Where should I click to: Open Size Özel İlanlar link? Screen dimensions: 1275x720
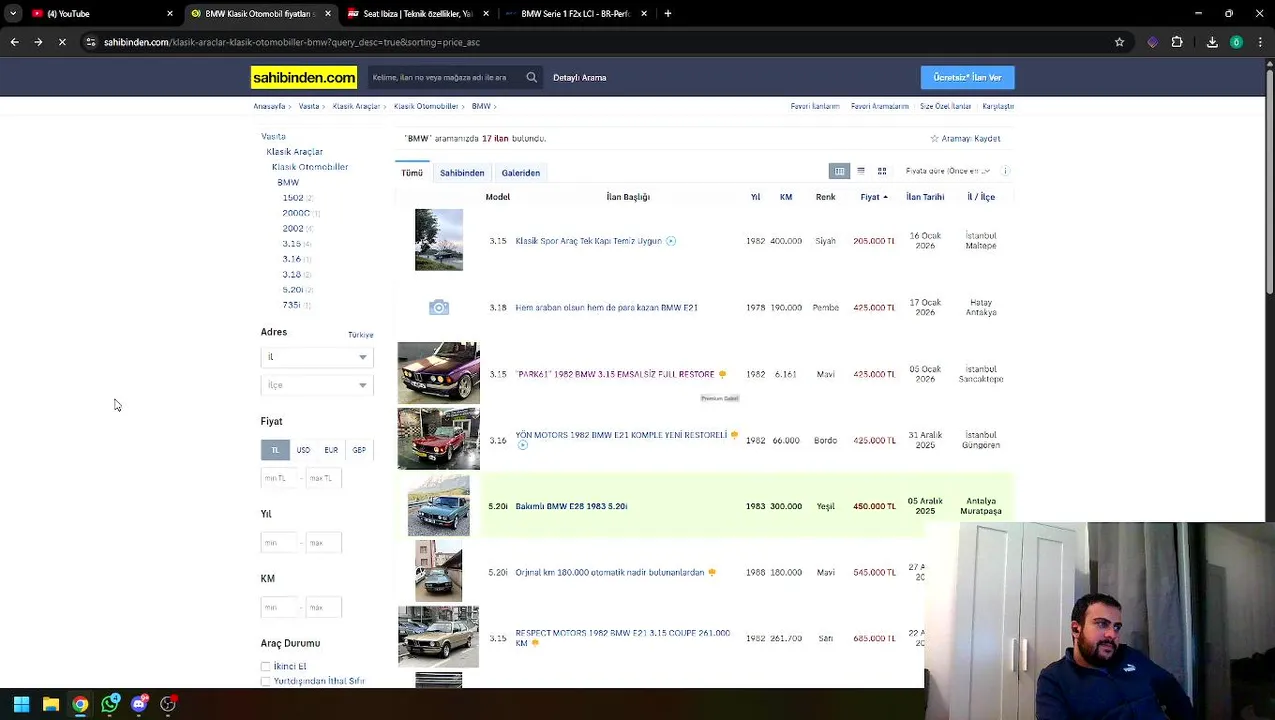click(946, 106)
